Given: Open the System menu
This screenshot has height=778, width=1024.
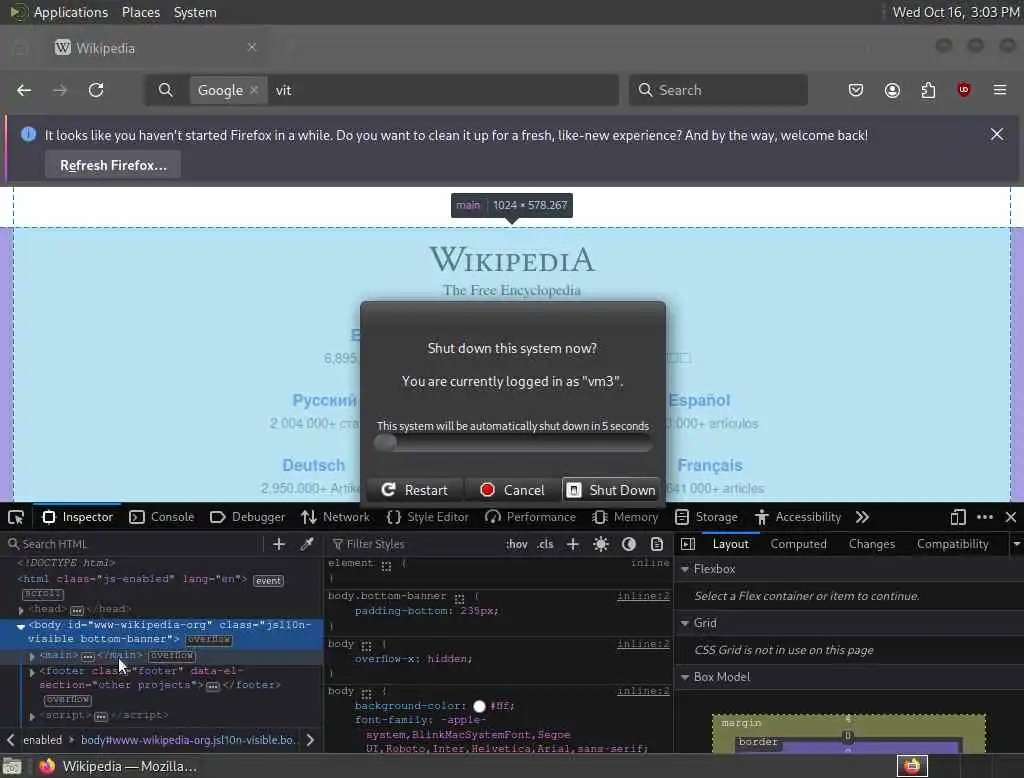Looking at the screenshot, I should pyautogui.click(x=195, y=12).
